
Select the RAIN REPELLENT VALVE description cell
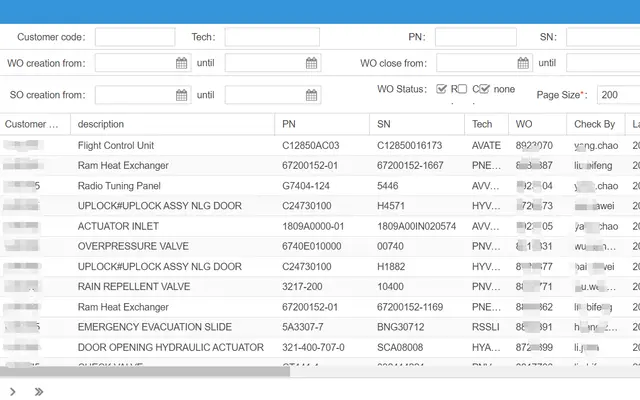click(x=173, y=287)
